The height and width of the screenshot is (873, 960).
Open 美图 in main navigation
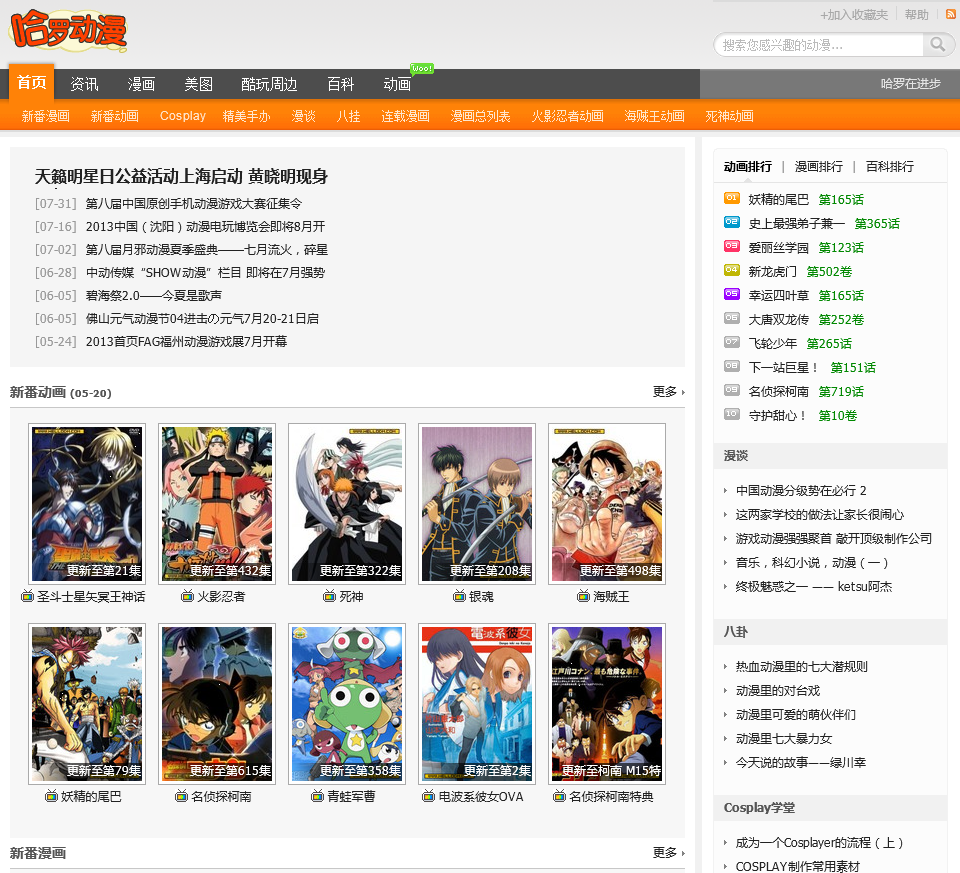click(198, 84)
